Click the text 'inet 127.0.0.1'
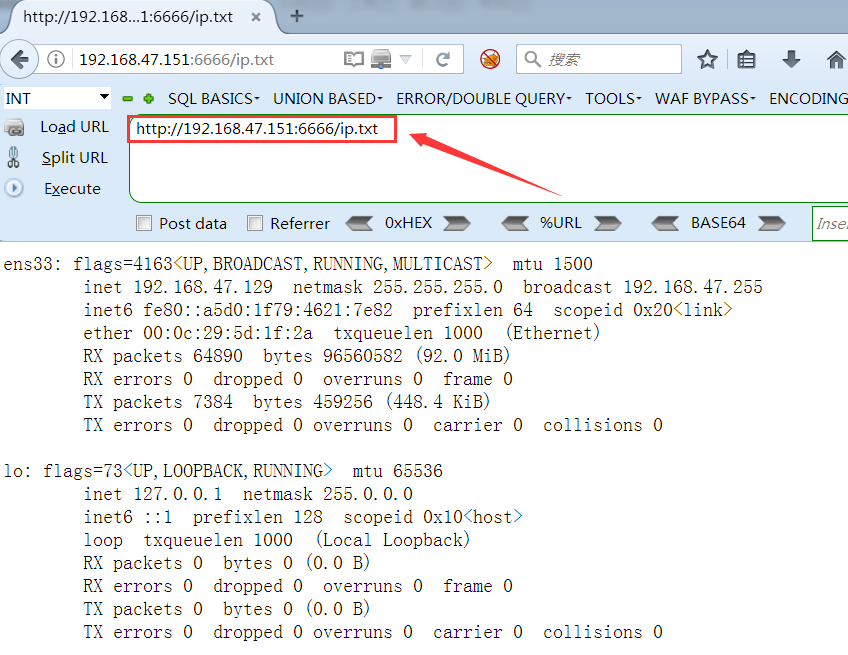 pyautogui.click(x=153, y=494)
